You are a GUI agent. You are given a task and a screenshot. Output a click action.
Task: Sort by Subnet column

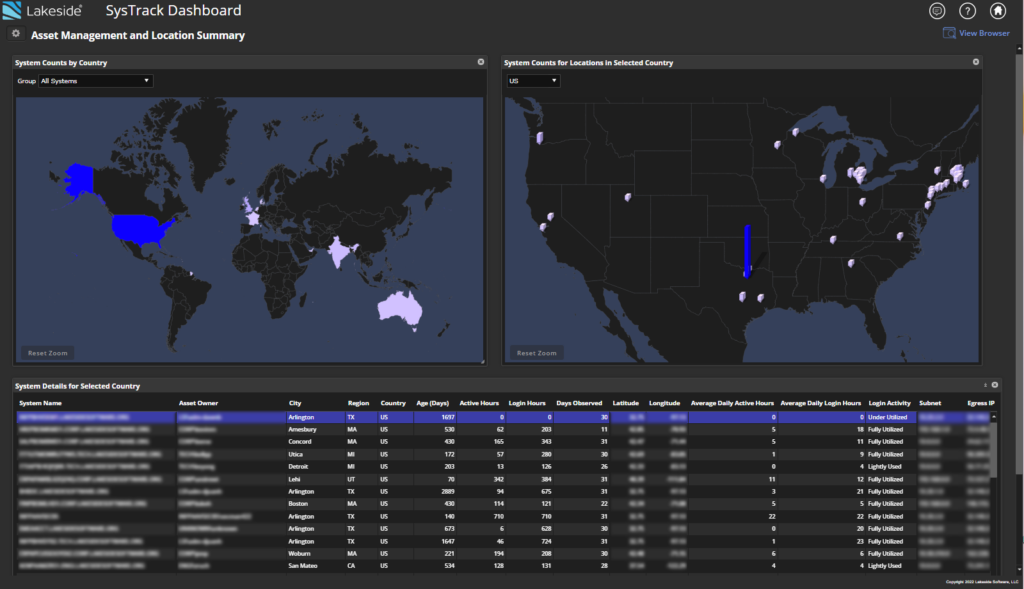pyautogui.click(x=930, y=403)
